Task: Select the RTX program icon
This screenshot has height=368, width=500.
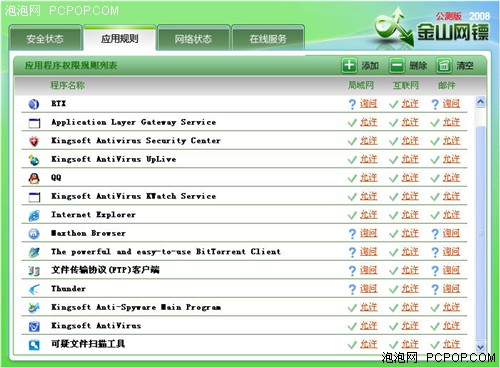Action: point(34,104)
